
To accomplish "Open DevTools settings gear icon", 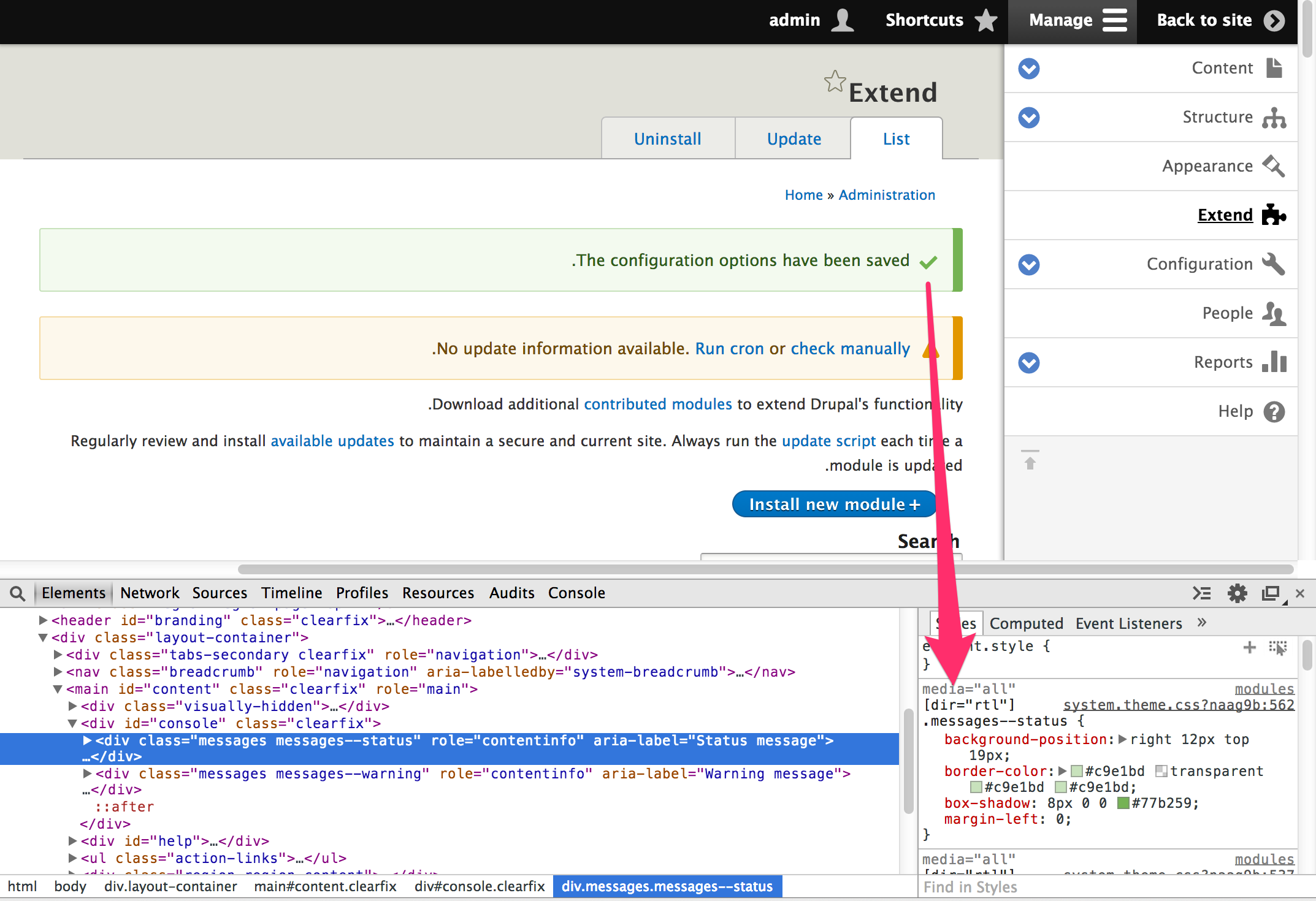I will coord(1237,593).
